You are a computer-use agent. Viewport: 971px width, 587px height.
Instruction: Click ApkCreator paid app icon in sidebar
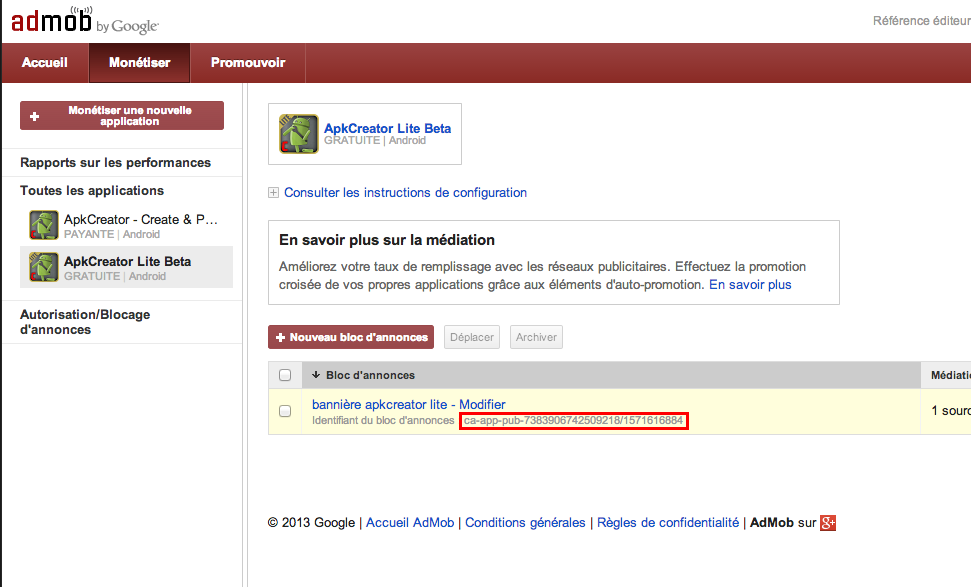pos(44,226)
